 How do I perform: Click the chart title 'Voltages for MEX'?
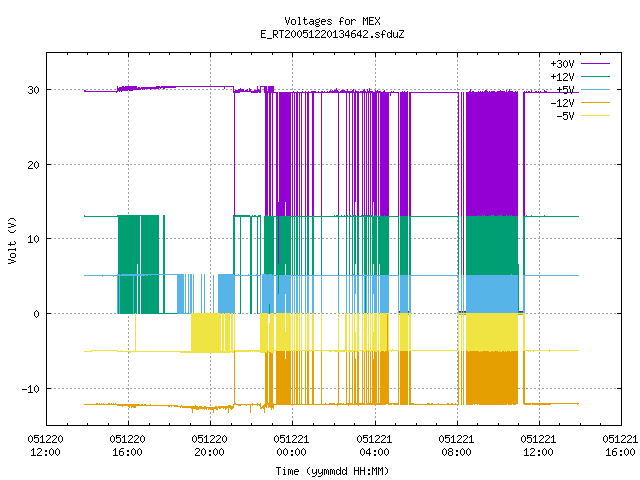tap(332, 21)
